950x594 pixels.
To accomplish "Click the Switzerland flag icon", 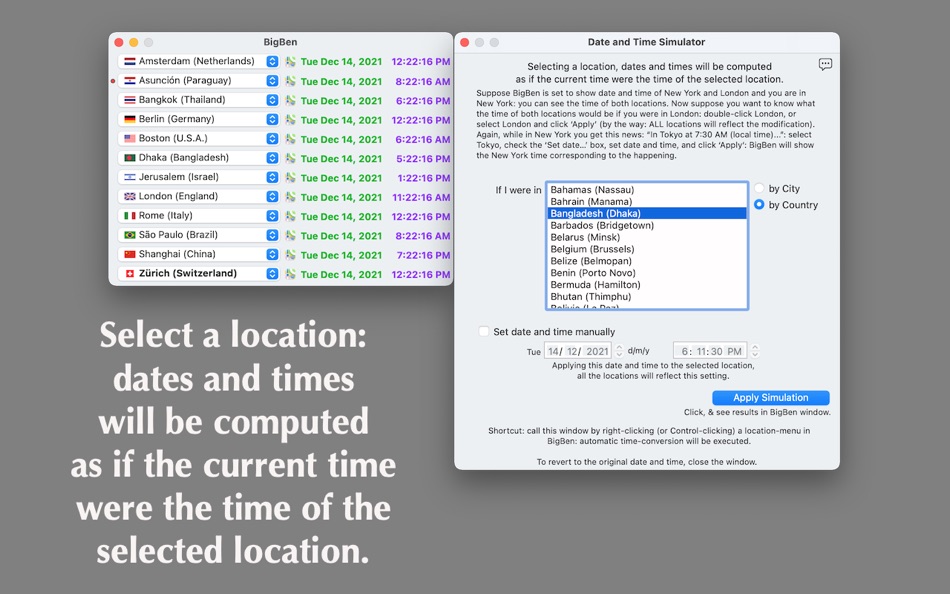I will pos(130,273).
